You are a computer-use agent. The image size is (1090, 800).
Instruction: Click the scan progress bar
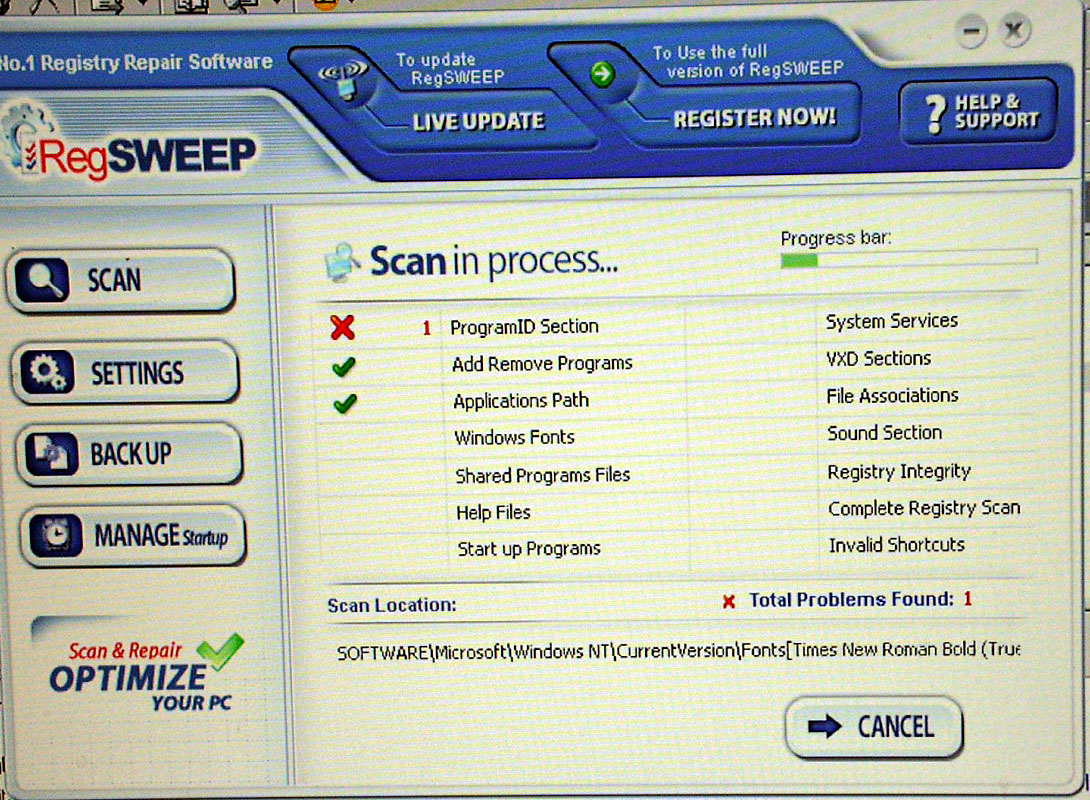(x=909, y=261)
